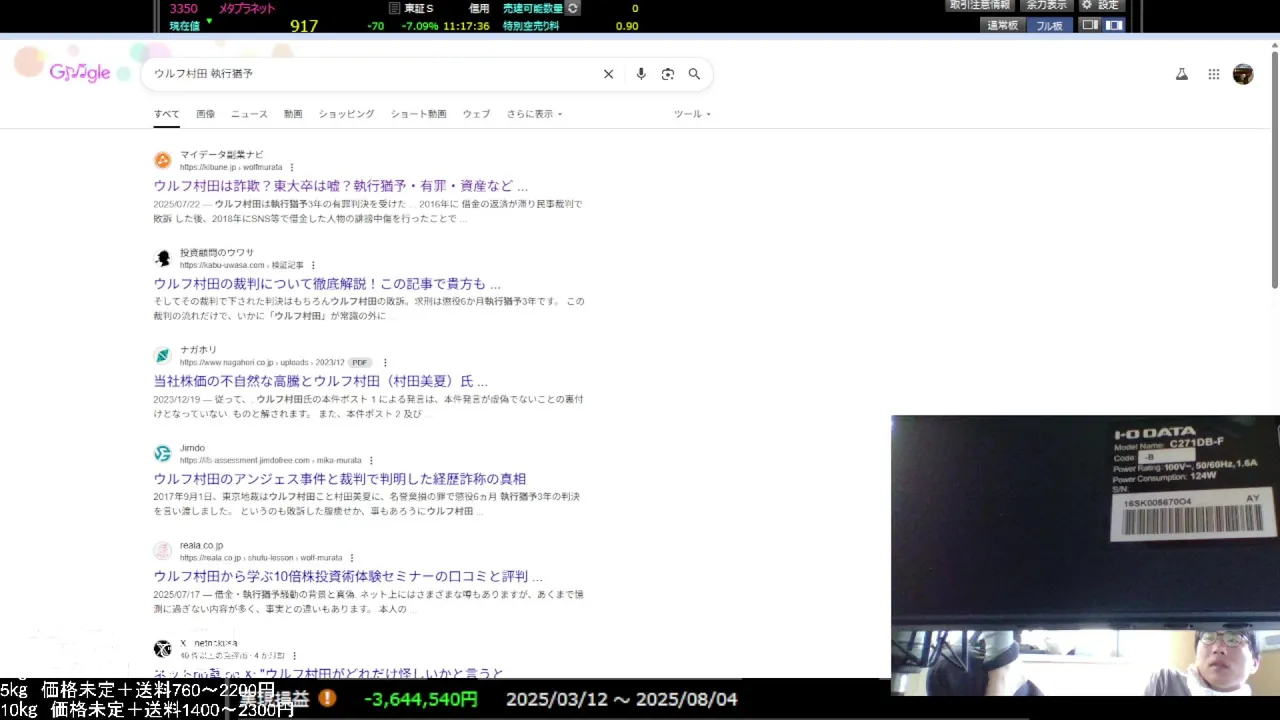Open result ウルフ村田は詐欺？東大卒は嘘？
Viewport: 1280px width, 720px height.
coord(340,186)
